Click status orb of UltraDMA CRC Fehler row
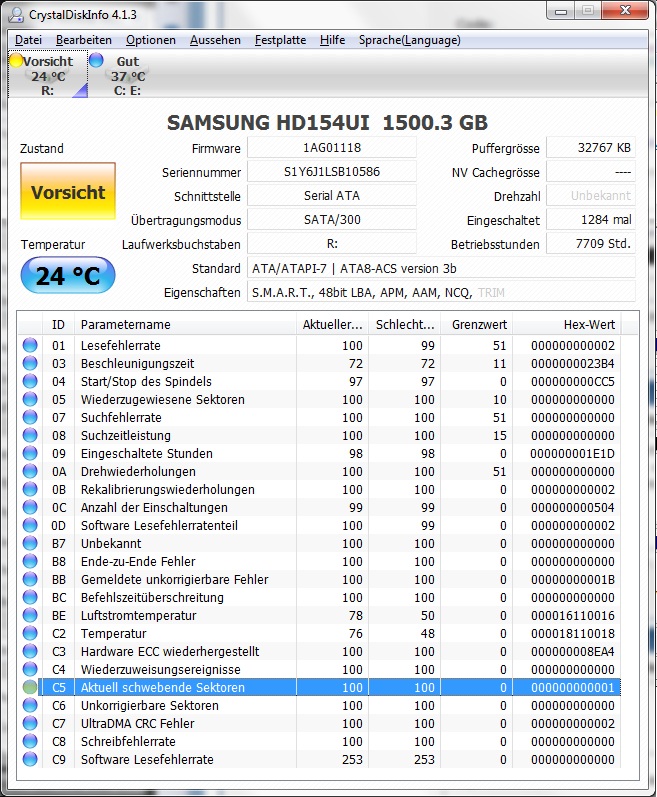The width and height of the screenshot is (657, 797). pos(30,723)
